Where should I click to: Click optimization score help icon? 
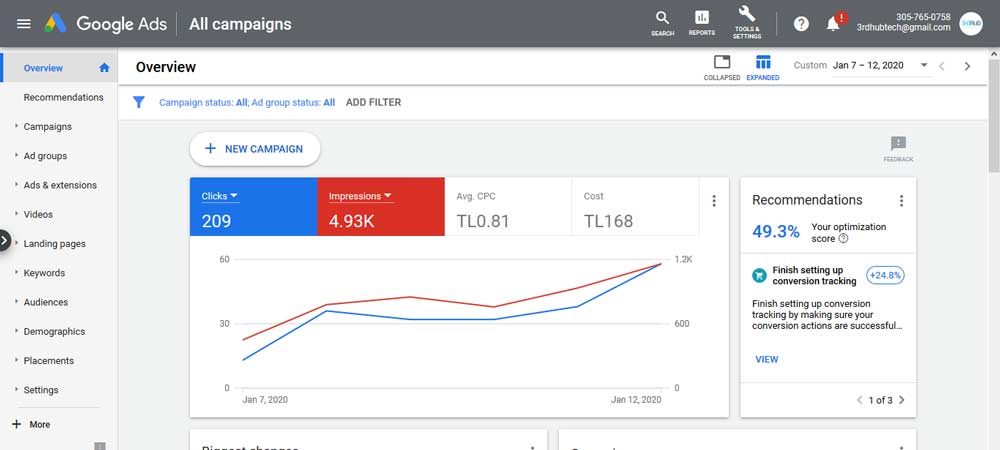(843, 238)
